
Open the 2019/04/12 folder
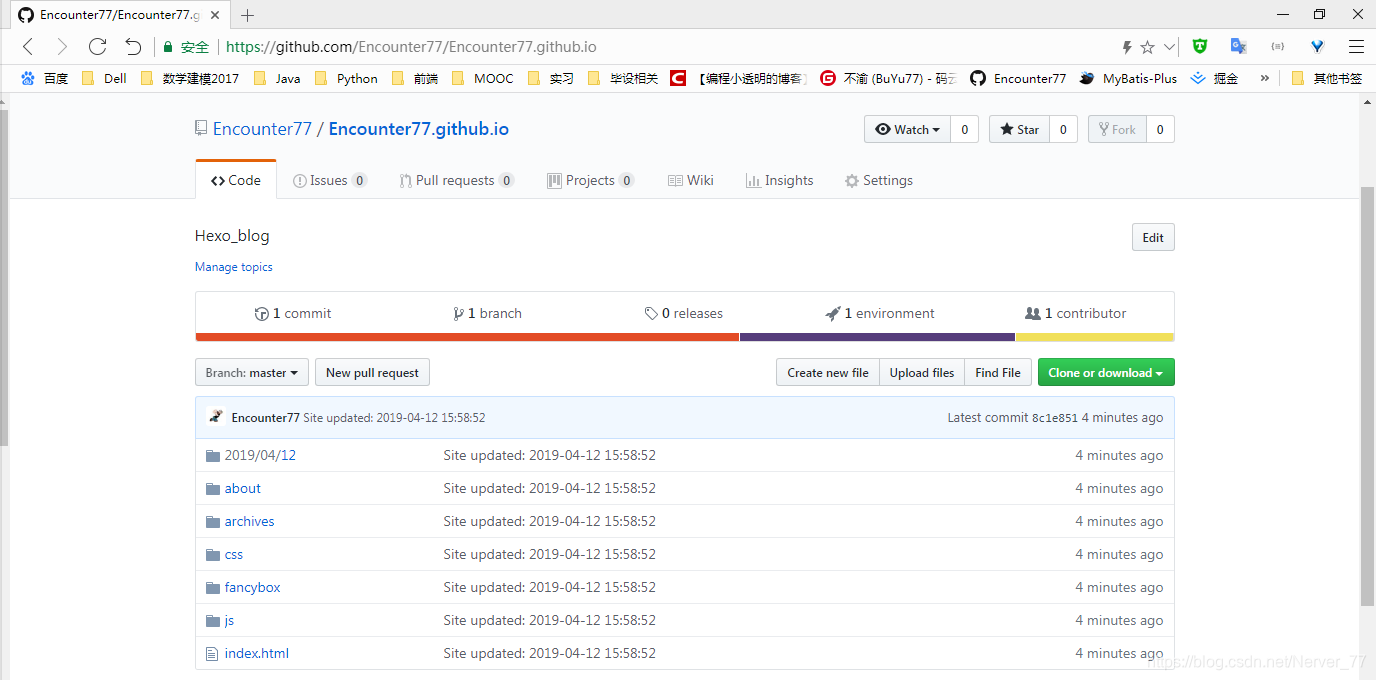pyautogui.click(x=260, y=455)
